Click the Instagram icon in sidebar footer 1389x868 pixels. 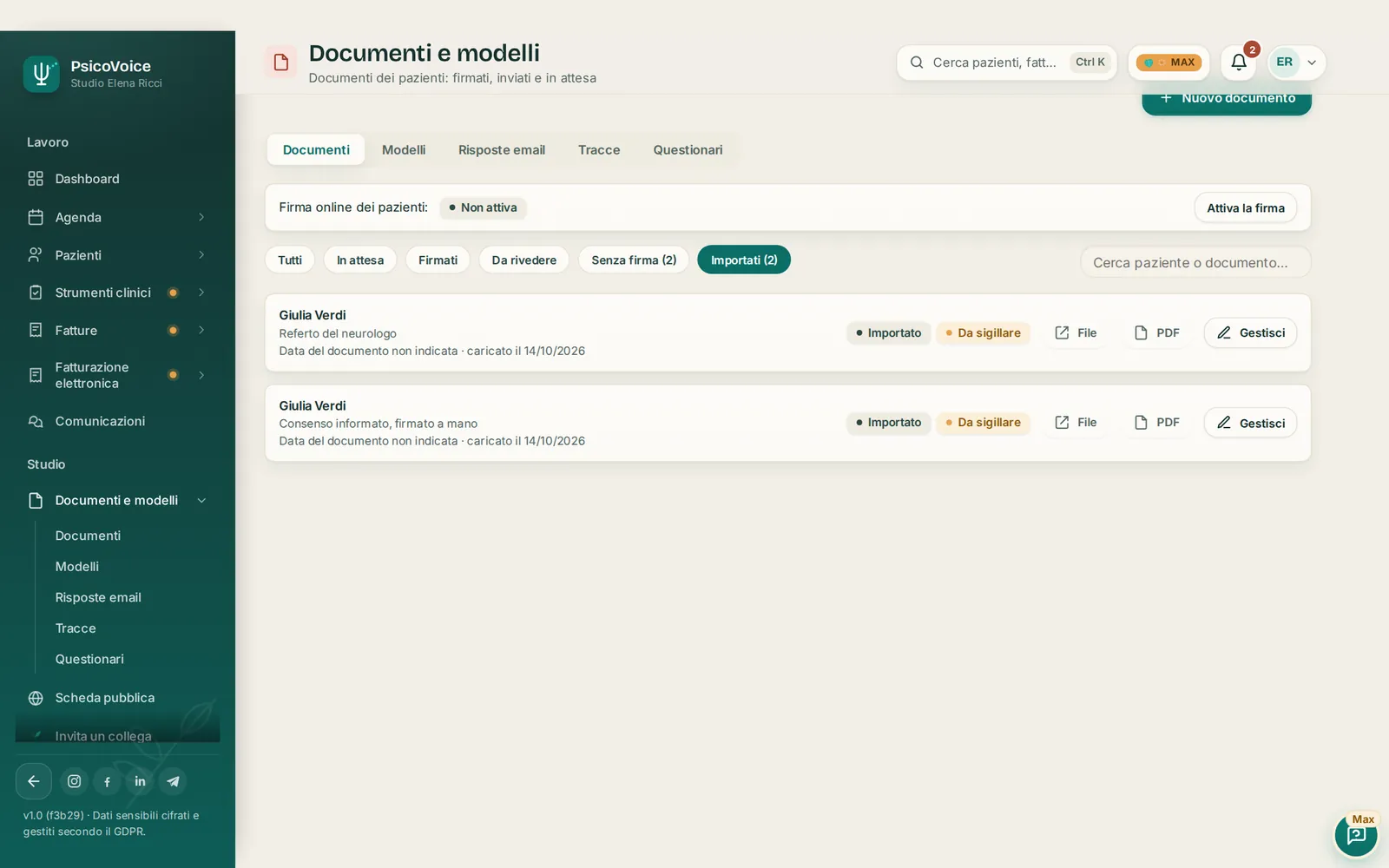click(x=75, y=781)
